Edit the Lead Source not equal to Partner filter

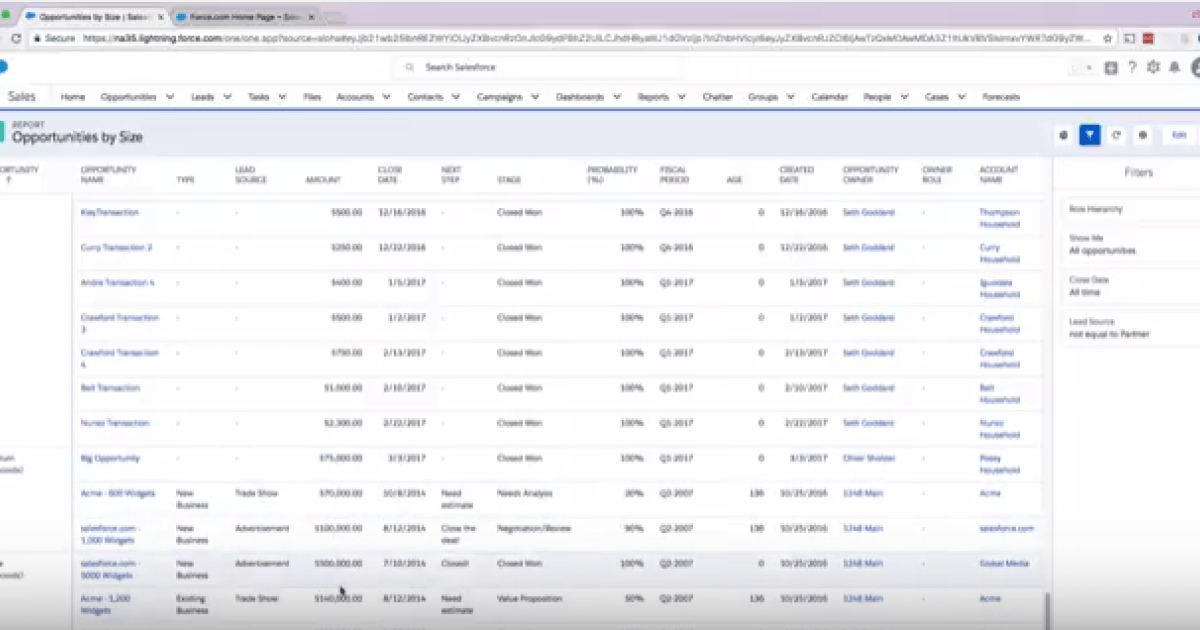click(1130, 328)
